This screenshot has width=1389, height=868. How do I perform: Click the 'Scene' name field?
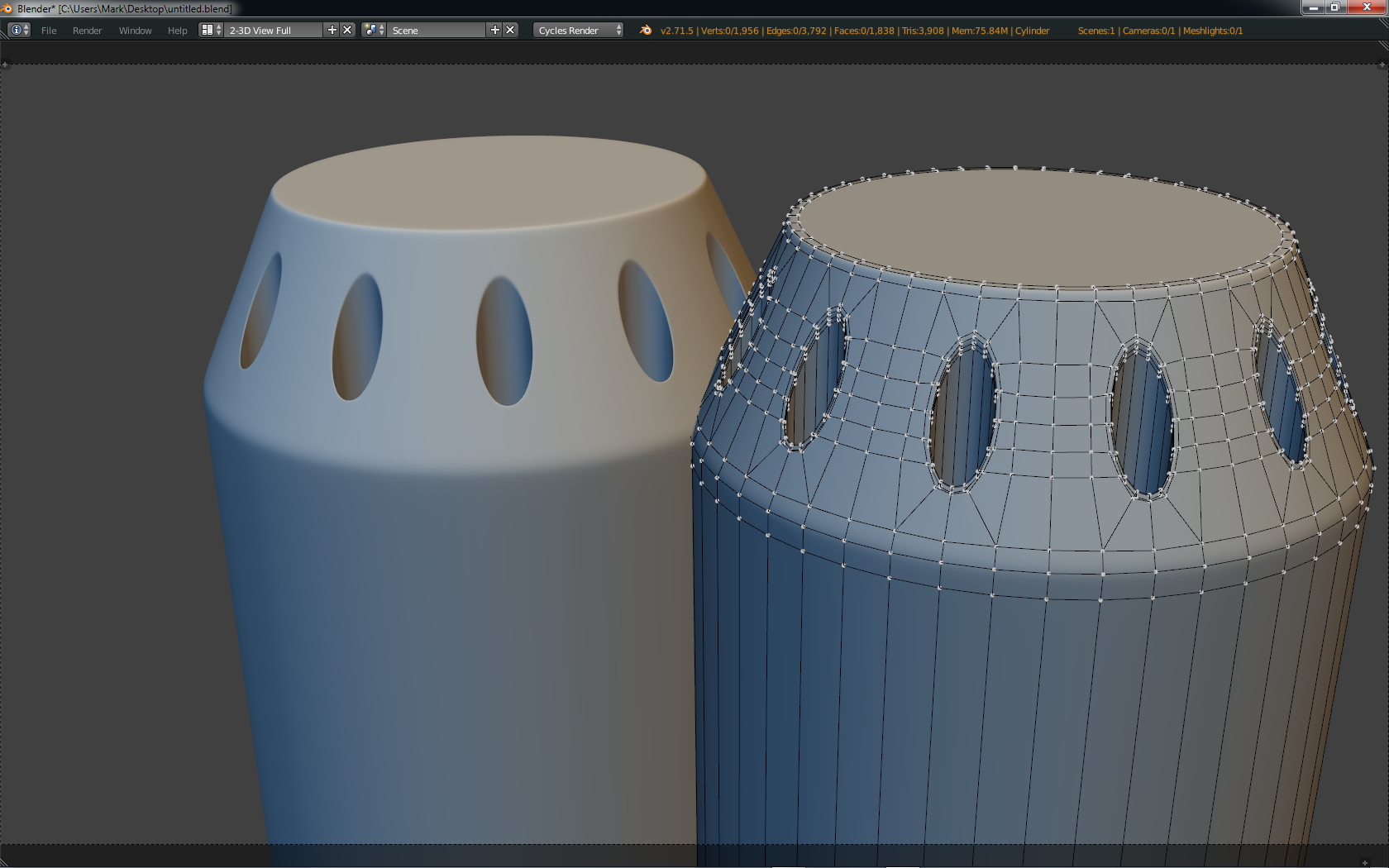tap(437, 30)
